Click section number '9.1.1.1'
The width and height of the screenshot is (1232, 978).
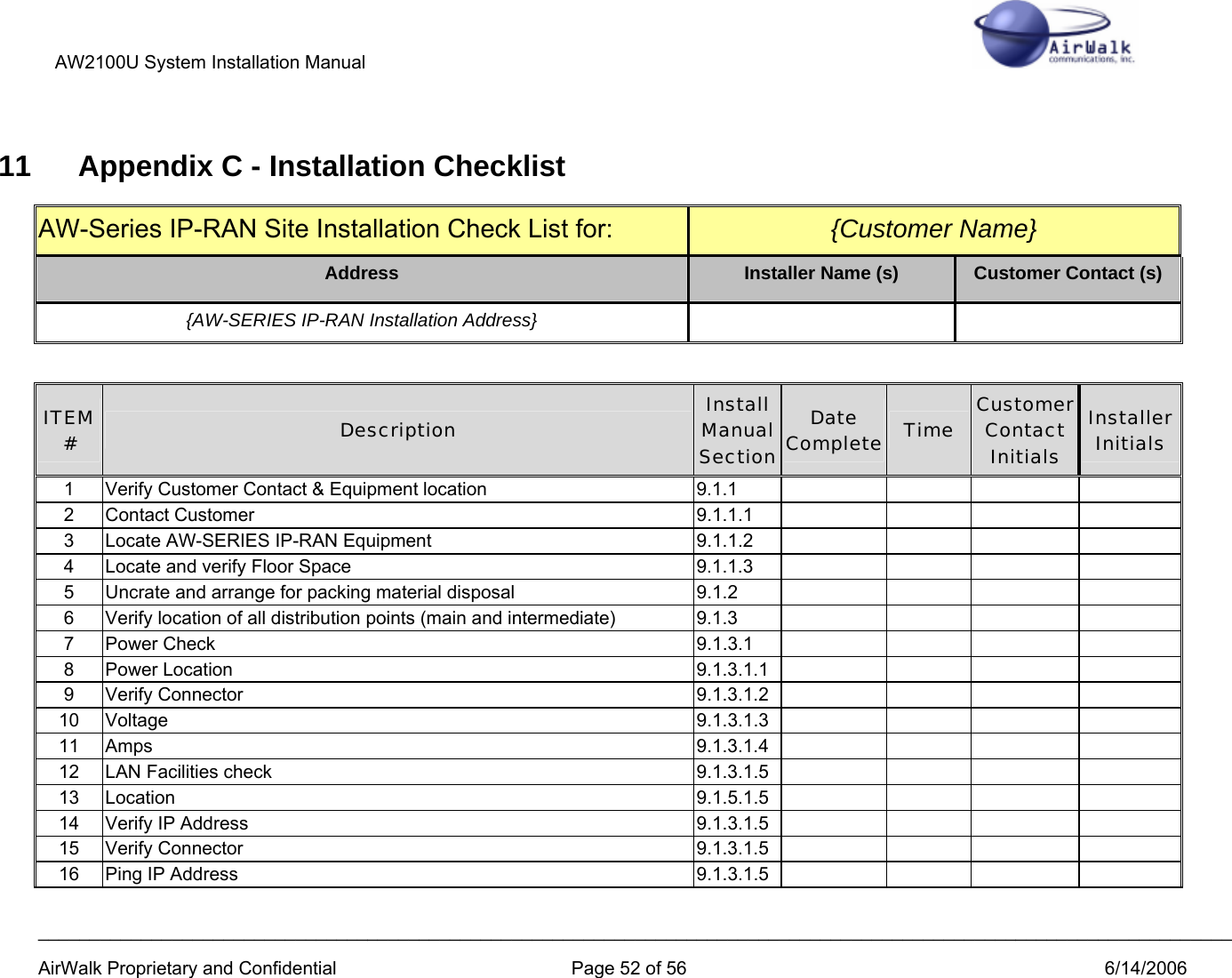coord(724,516)
